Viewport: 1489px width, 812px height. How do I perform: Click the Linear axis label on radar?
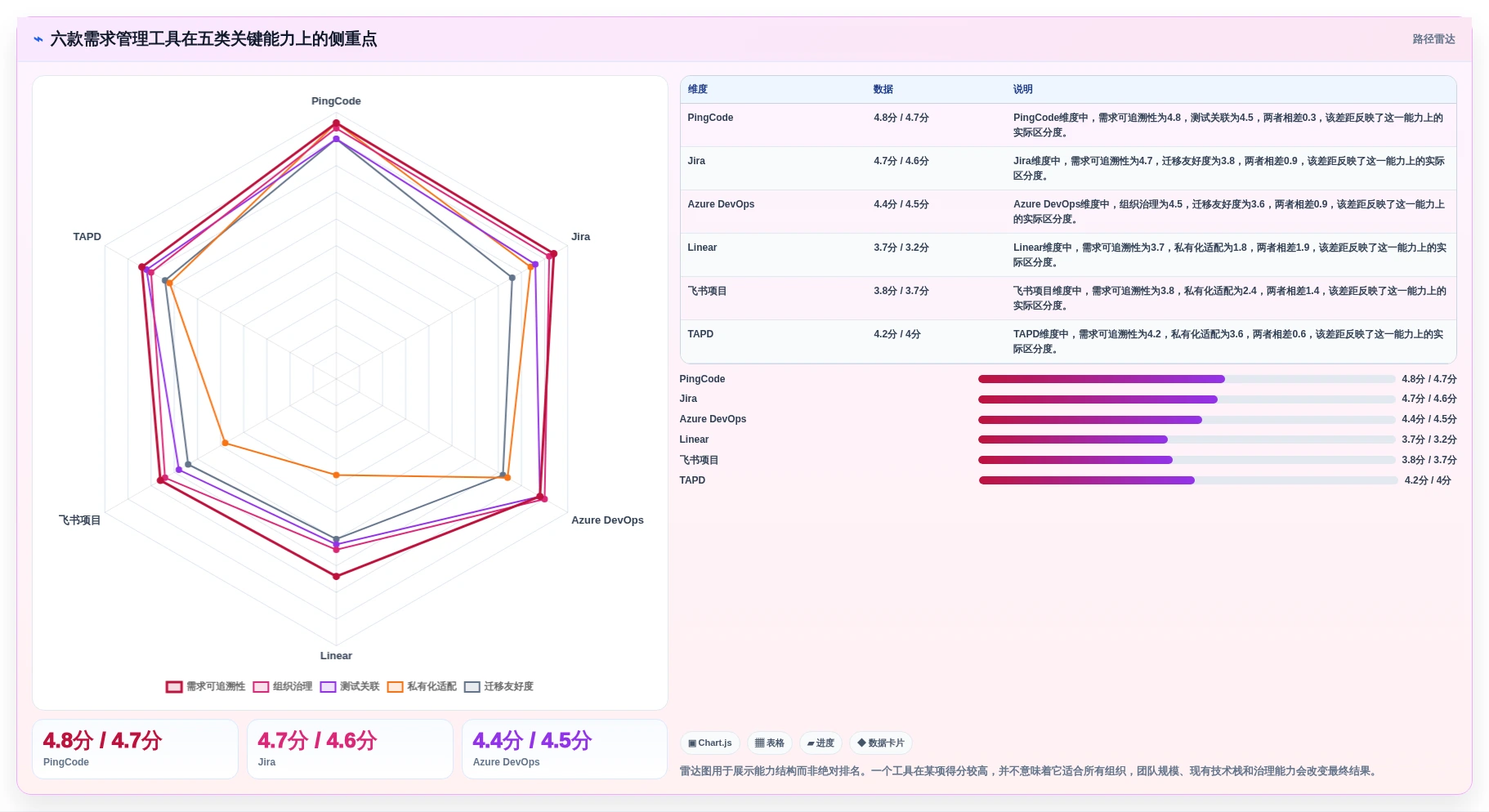(x=336, y=656)
